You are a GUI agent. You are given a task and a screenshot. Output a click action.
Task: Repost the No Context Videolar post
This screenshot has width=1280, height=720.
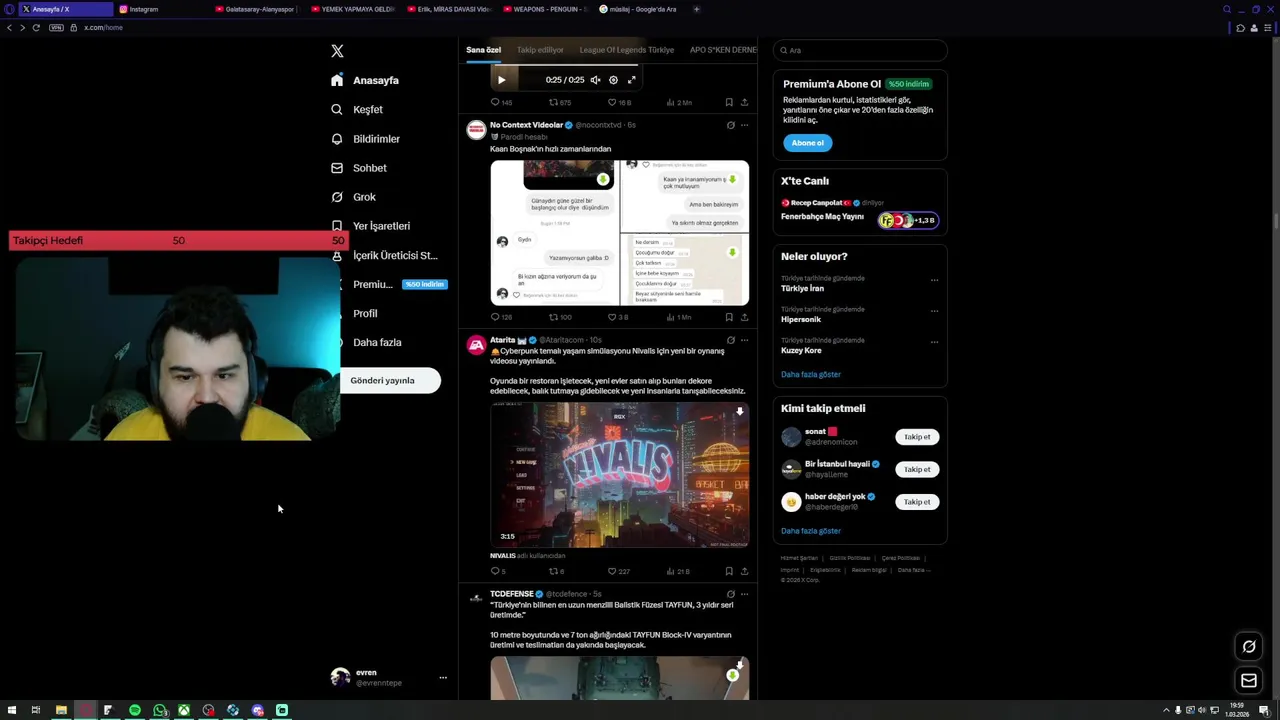560,317
